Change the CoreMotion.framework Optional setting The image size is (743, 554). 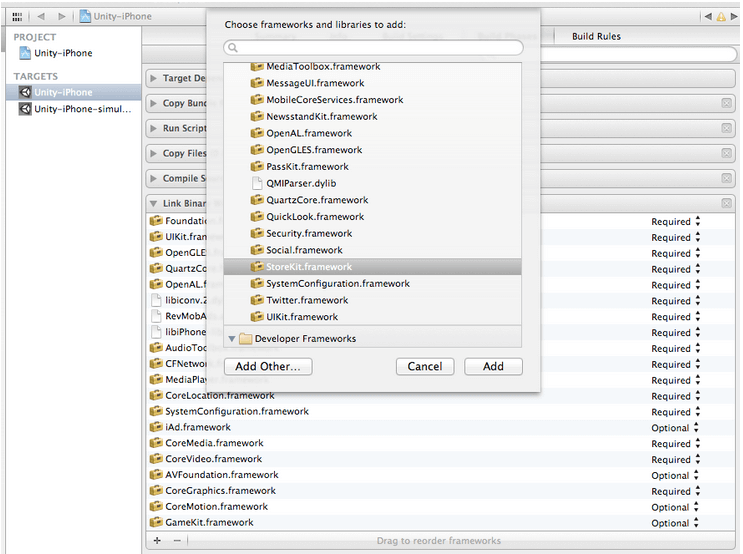pos(675,508)
